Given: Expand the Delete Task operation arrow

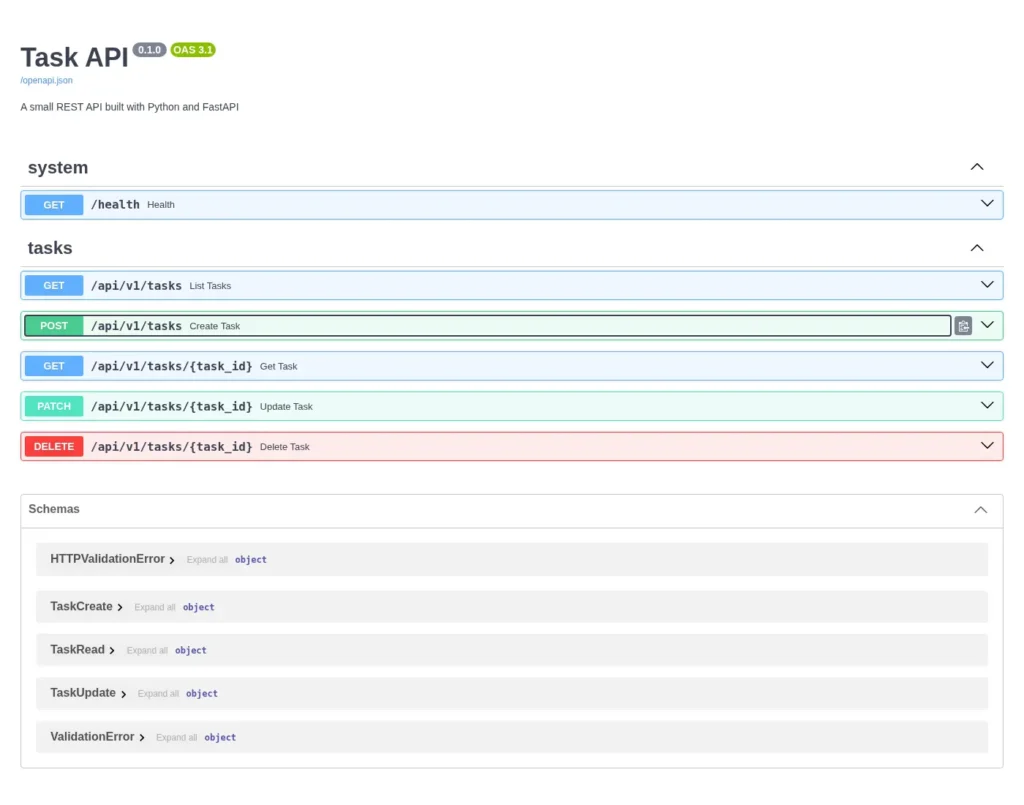Looking at the screenshot, I should point(987,446).
